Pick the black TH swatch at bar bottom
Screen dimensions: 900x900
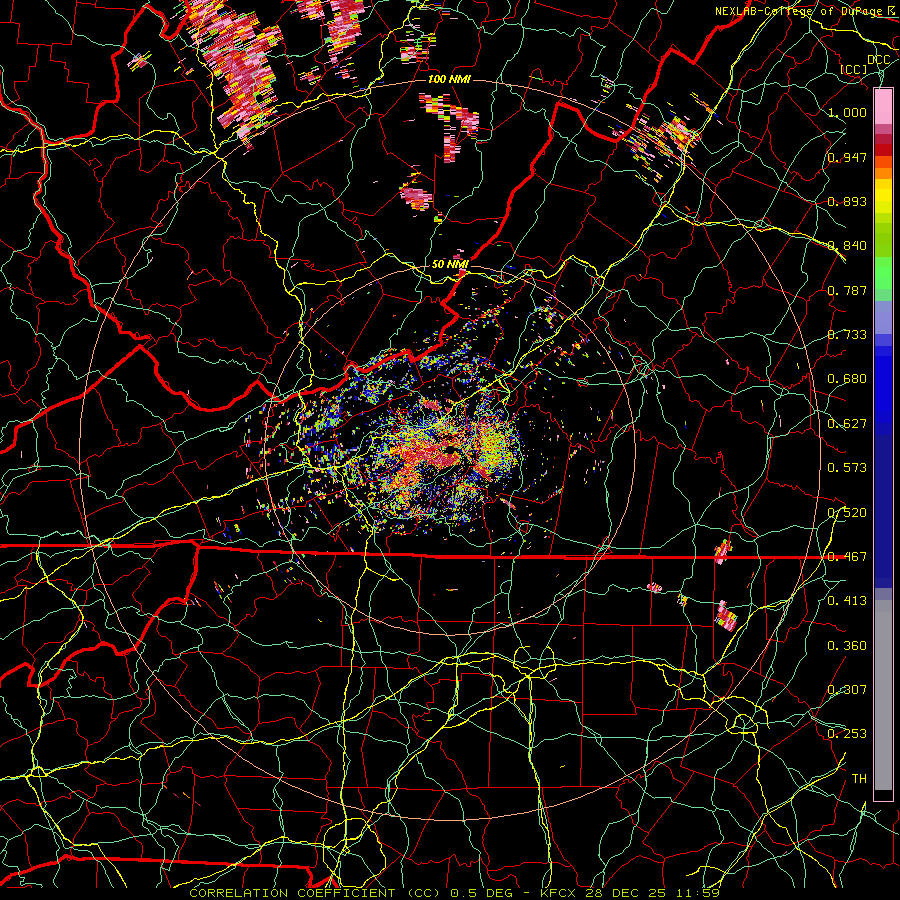[883, 796]
